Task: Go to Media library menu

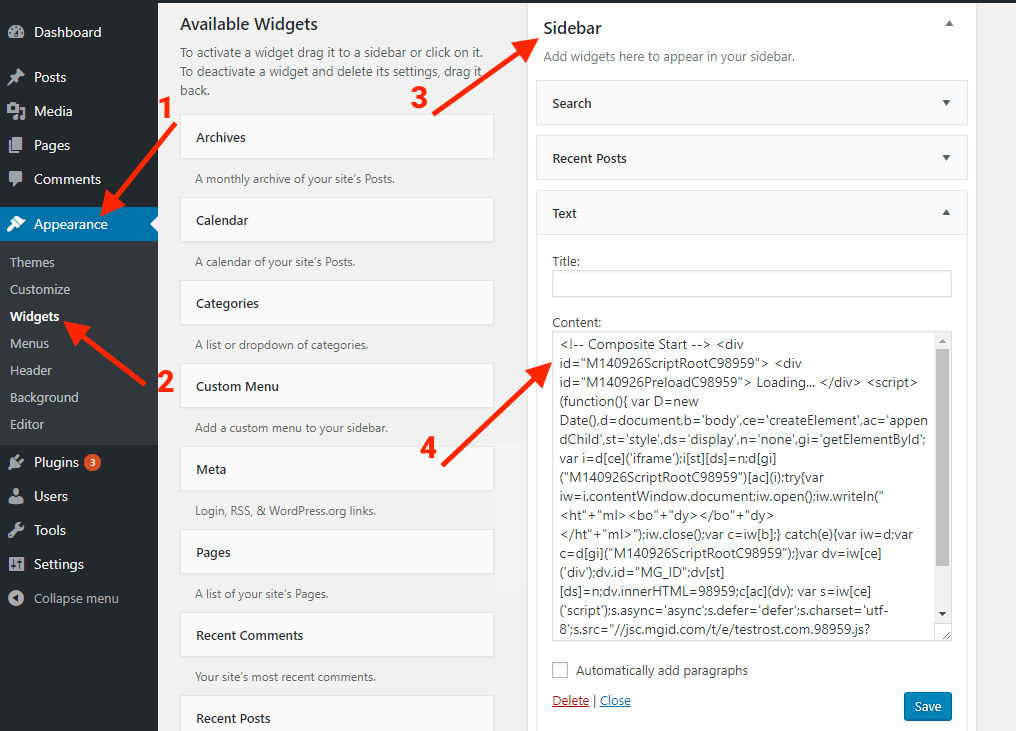Action: [53, 111]
